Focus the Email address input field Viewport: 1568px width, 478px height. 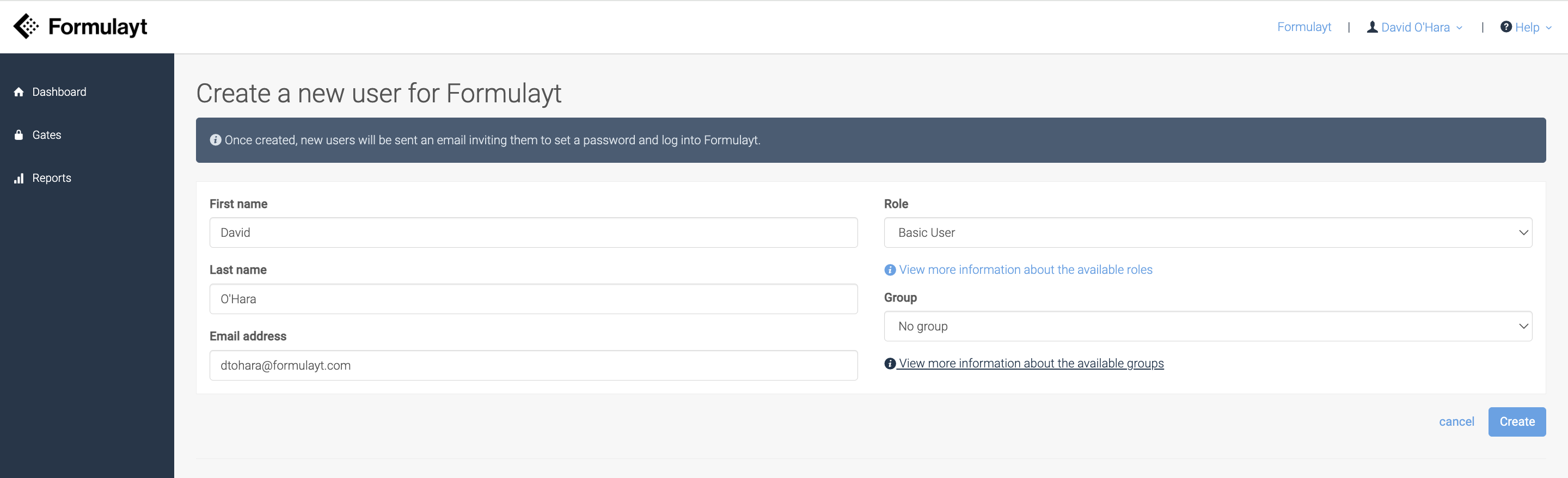[x=533, y=365]
